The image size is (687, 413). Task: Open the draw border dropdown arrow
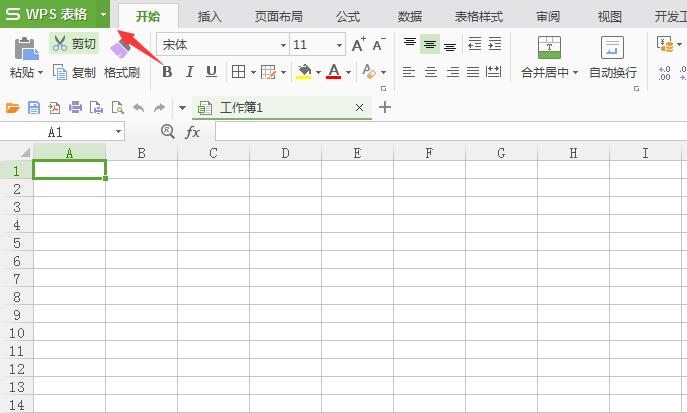283,72
